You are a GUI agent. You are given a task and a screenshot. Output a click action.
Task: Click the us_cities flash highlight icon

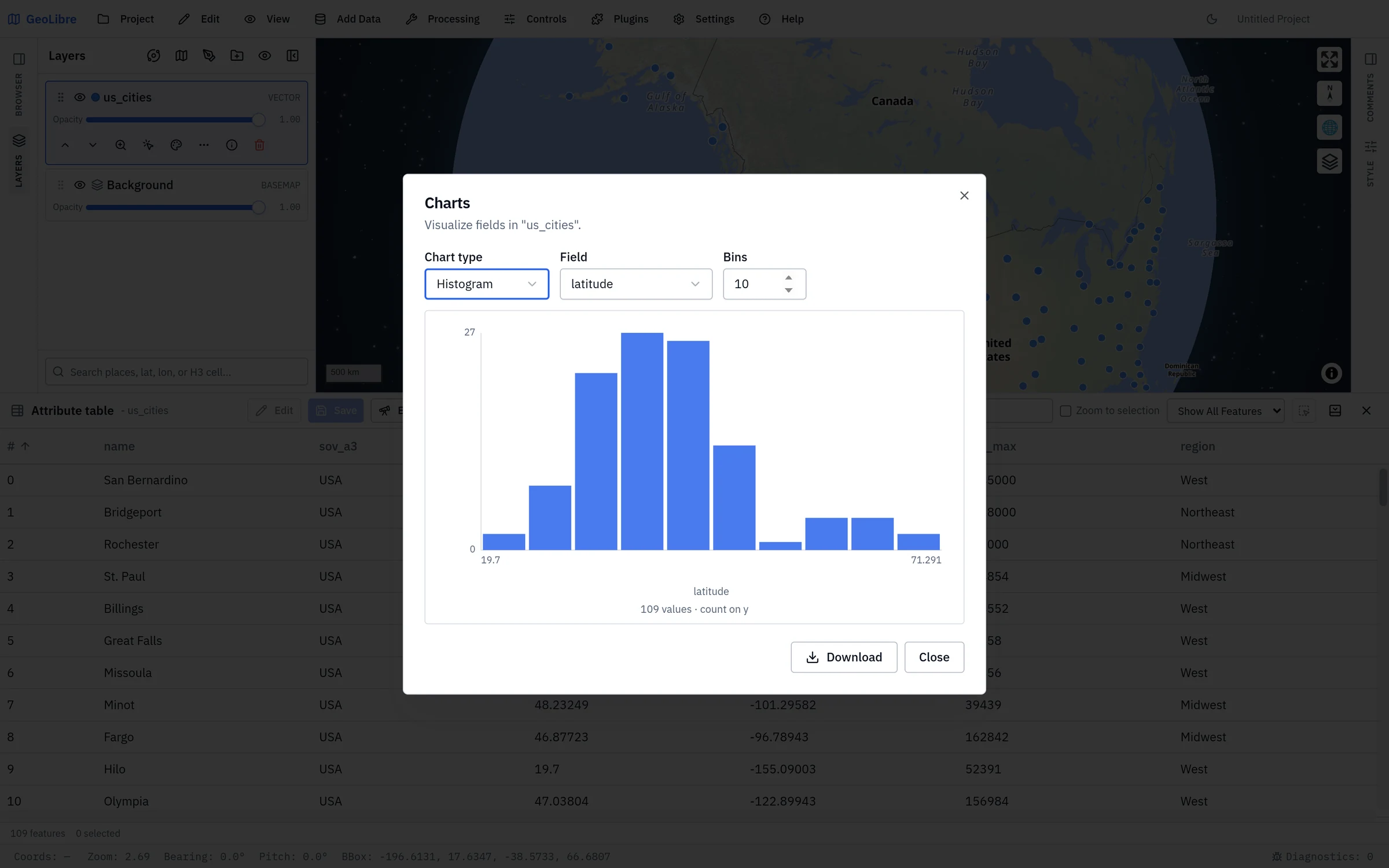[x=148, y=145]
